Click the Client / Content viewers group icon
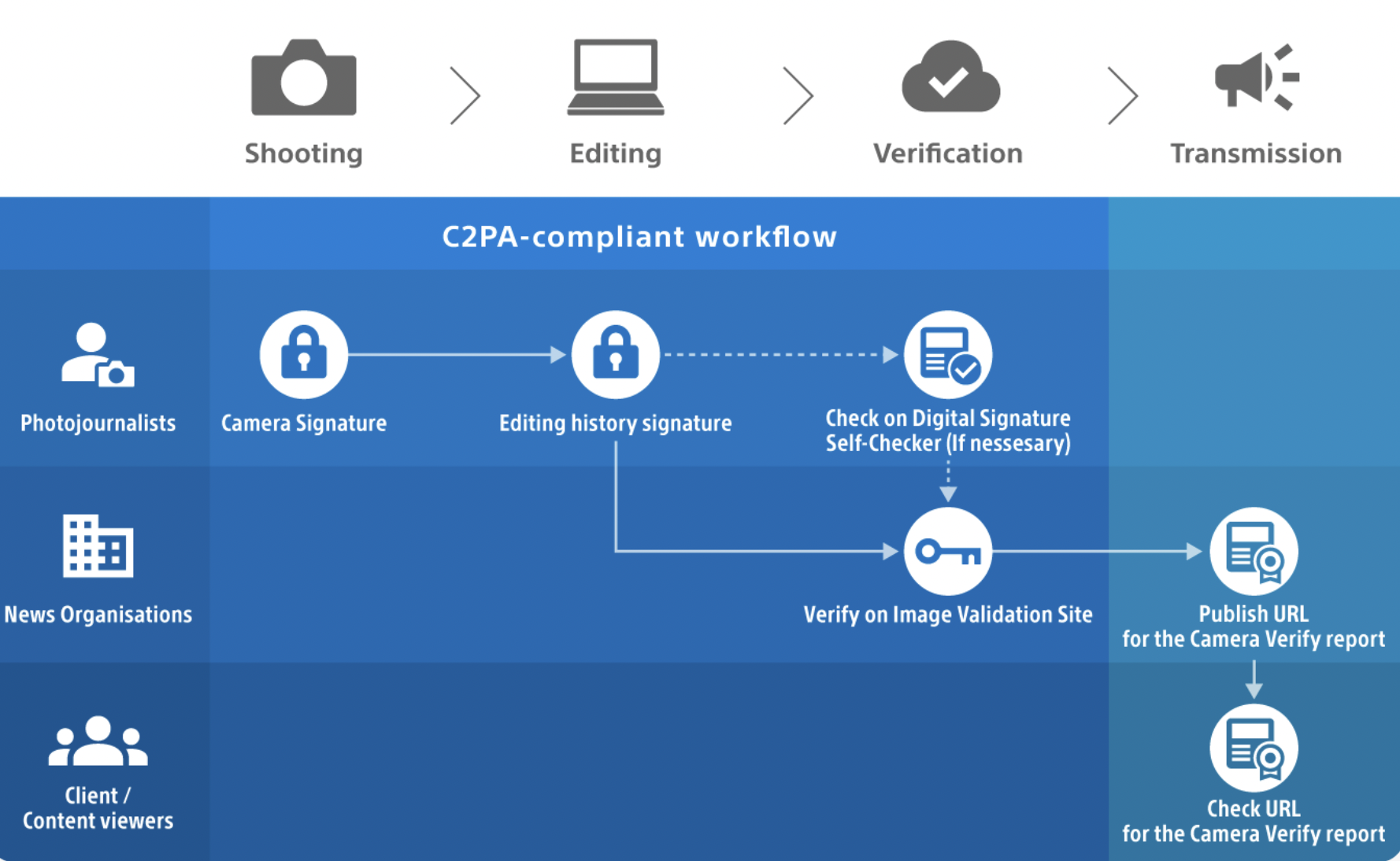This screenshot has height=861, width=1400. [98, 741]
